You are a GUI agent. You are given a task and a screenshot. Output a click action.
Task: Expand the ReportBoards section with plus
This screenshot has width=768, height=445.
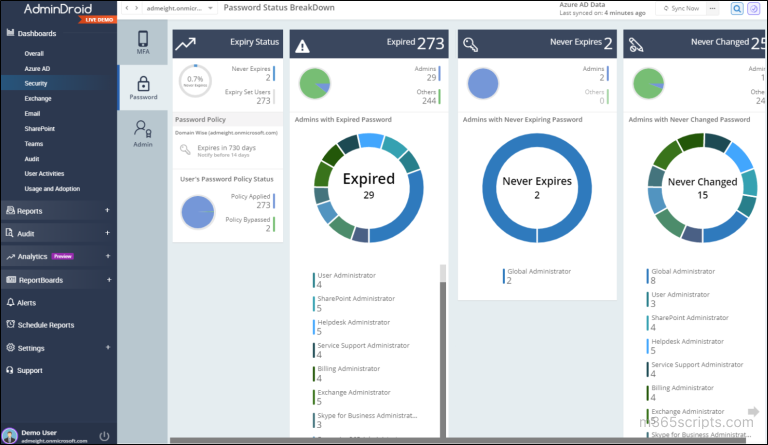coord(109,280)
